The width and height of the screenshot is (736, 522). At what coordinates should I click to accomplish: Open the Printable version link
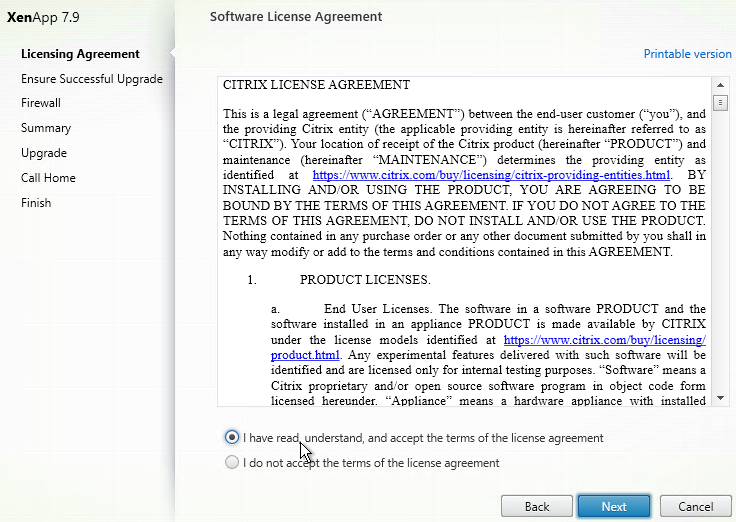coord(687,54)
